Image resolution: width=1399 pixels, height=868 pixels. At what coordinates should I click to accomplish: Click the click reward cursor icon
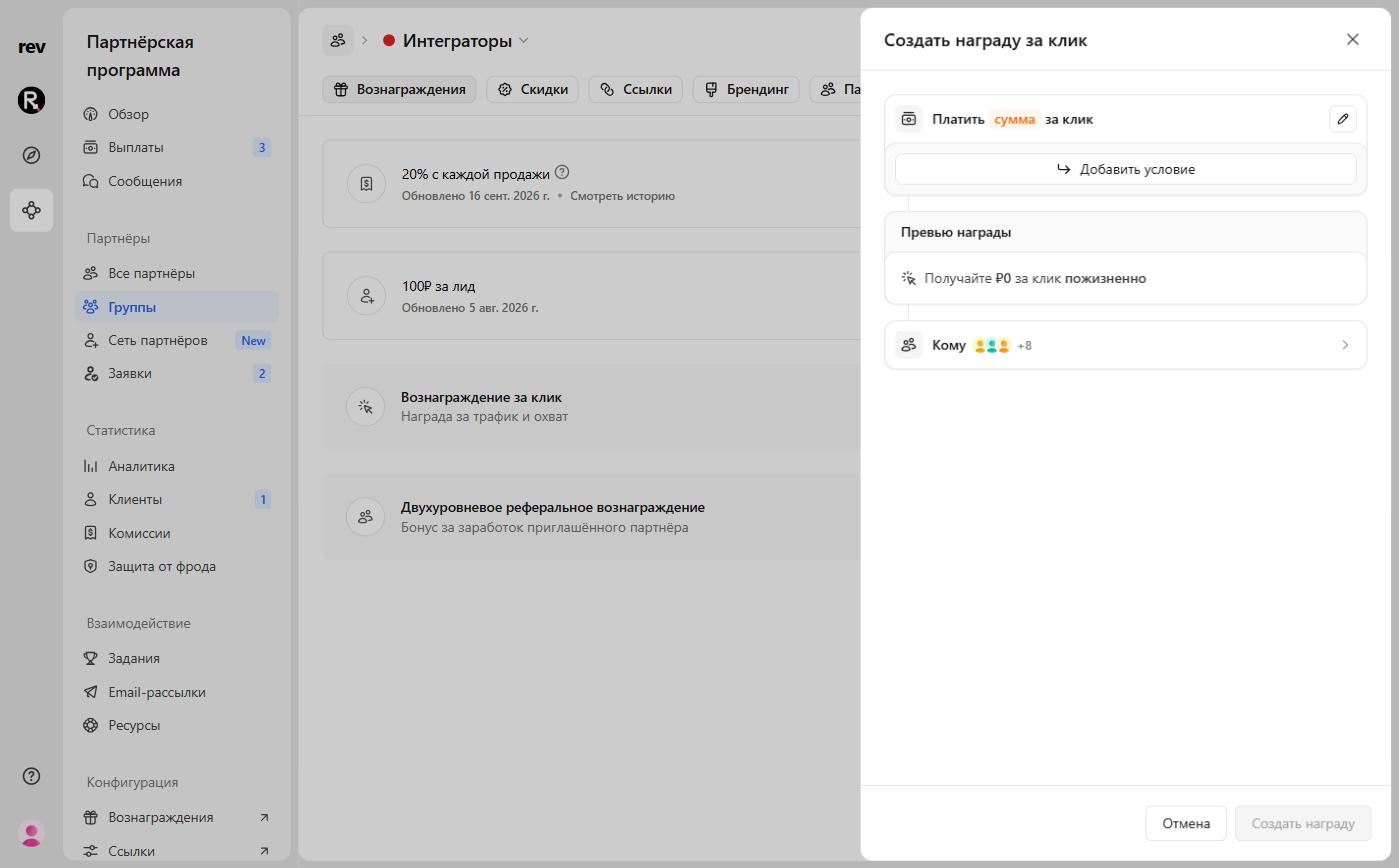click(x=366, y=407)
